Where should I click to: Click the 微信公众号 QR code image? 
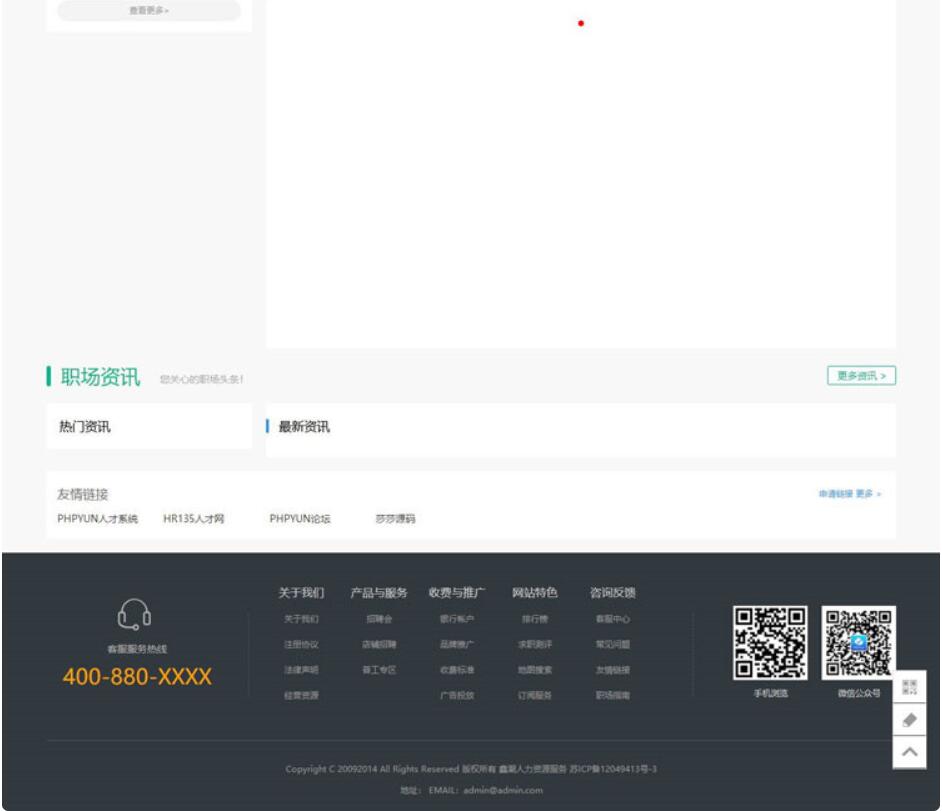[858, 643]
